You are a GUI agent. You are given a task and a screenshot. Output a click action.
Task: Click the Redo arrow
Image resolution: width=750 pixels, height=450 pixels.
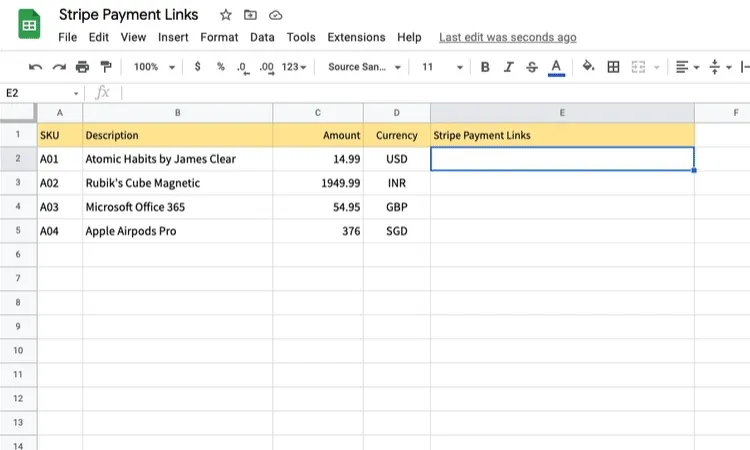coord(59,67)
